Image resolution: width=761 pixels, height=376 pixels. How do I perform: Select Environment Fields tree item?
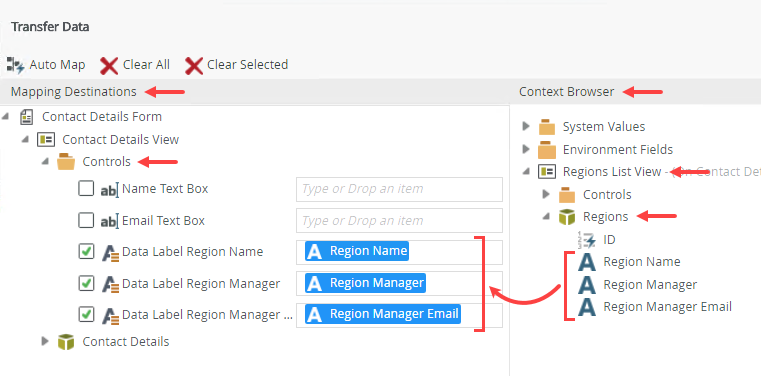618,149
